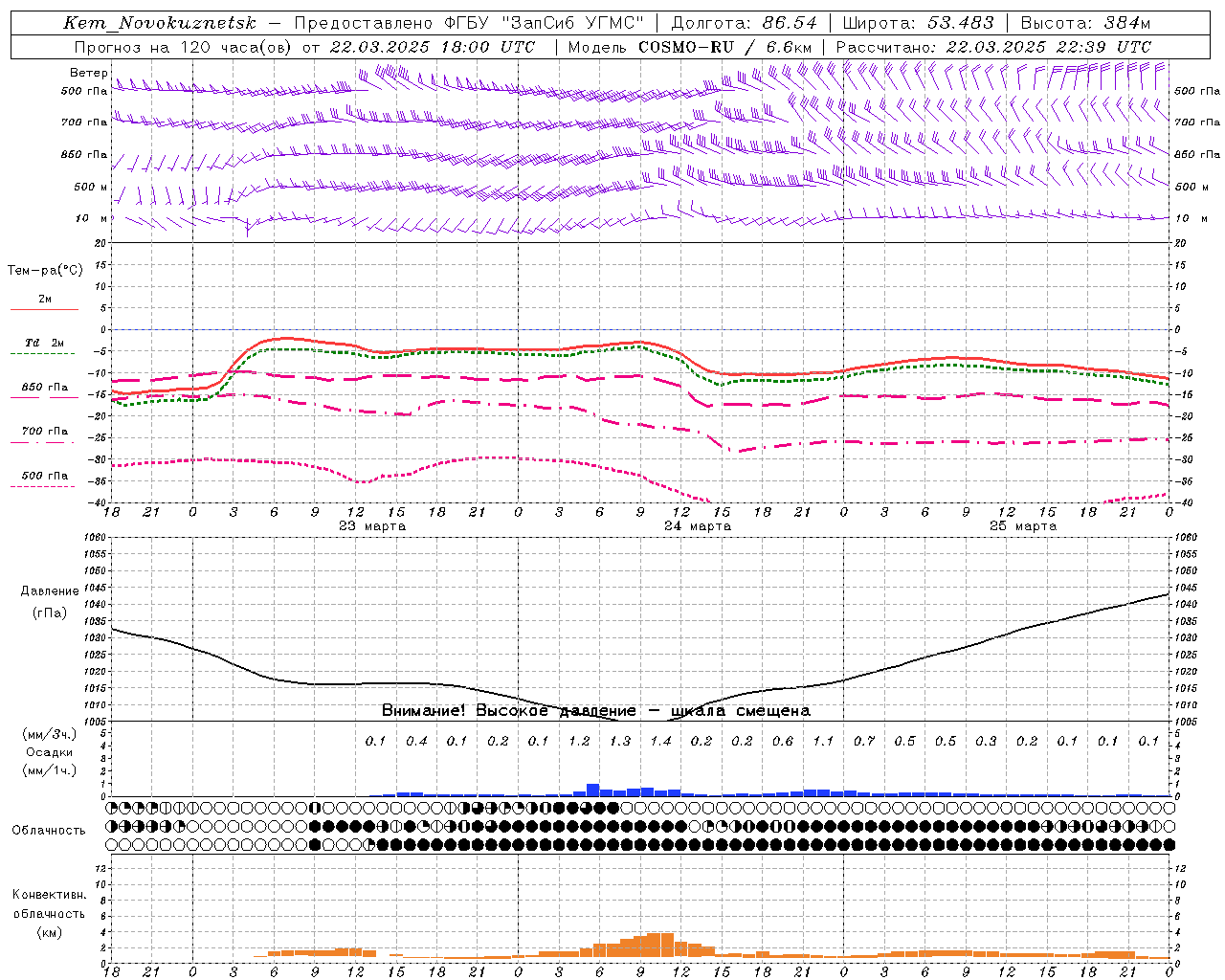Select the Широта: 53.483 value
The width and height of the screenshot is (1225, 980).
click(918, 23)
